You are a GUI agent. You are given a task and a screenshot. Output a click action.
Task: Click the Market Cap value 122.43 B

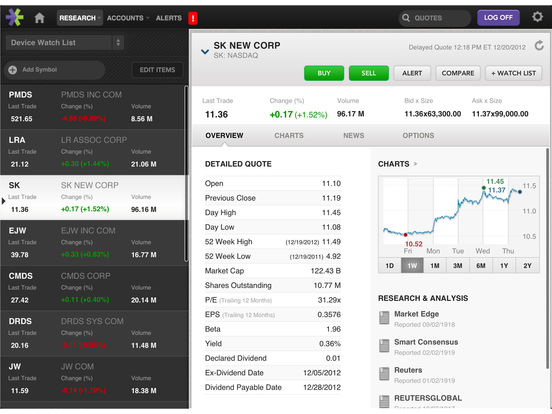coord(325,271)
